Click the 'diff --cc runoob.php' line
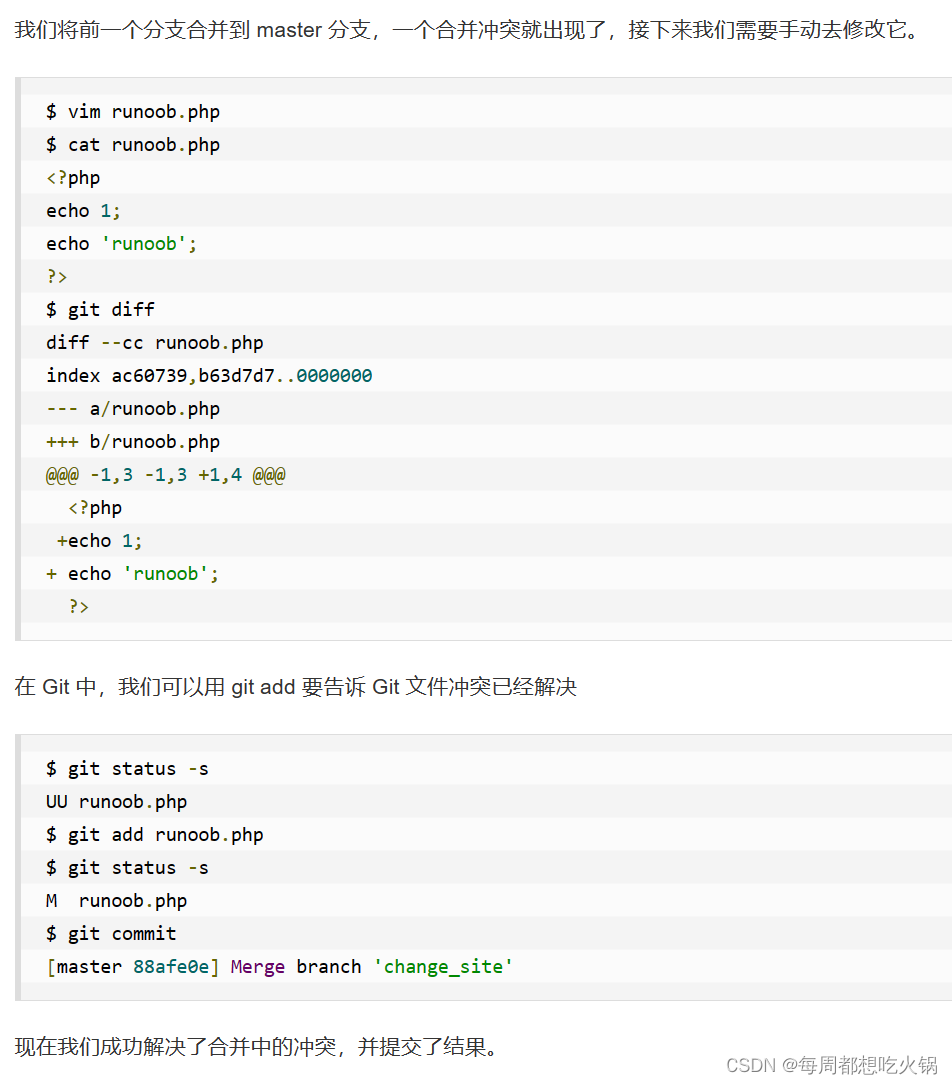Screen dimensions: 952x1084 click(155, 342)
